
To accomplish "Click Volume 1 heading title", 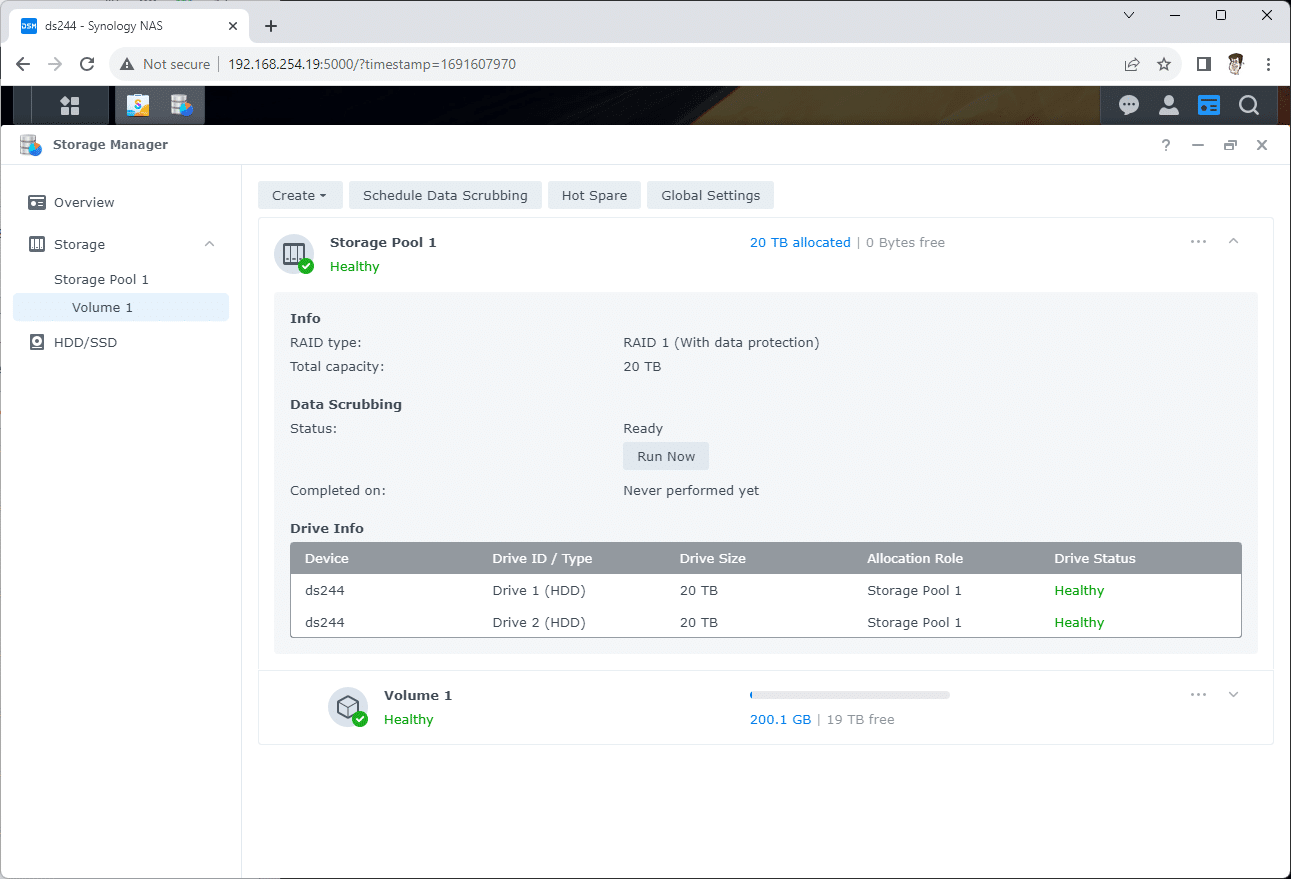I will click(x=418, y=695).
